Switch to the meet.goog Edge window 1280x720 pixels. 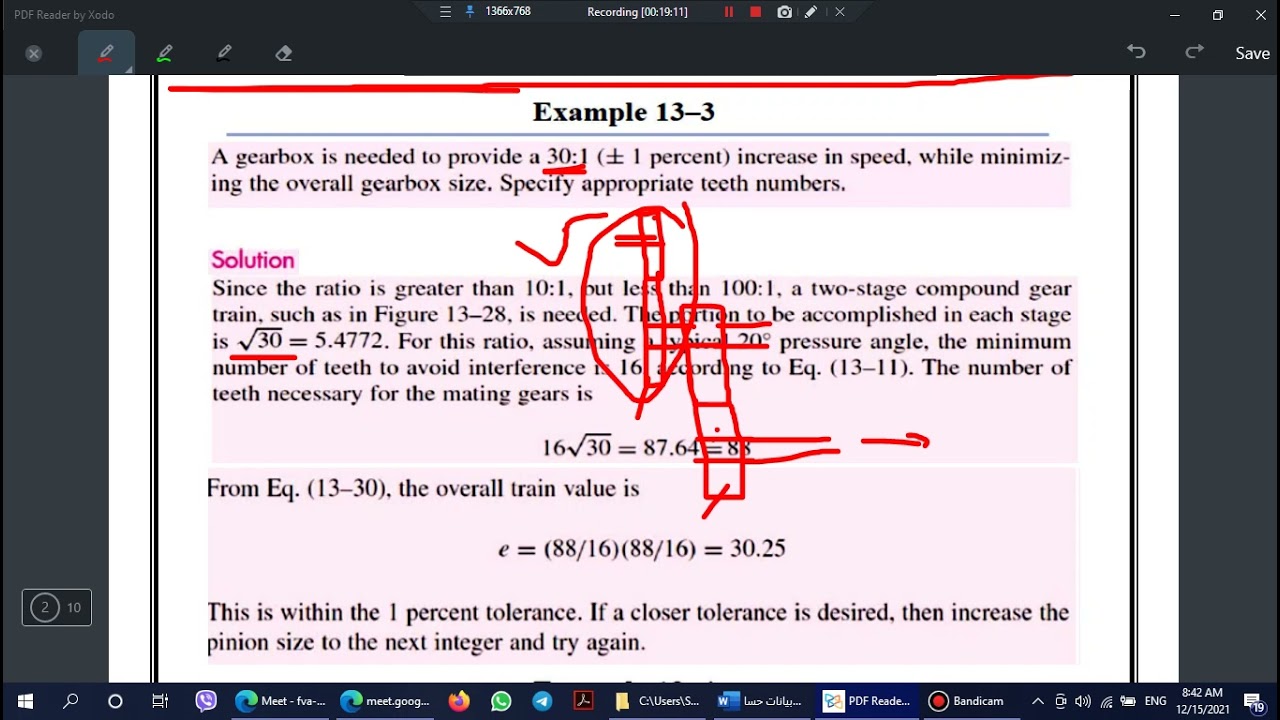coord(385,701)
